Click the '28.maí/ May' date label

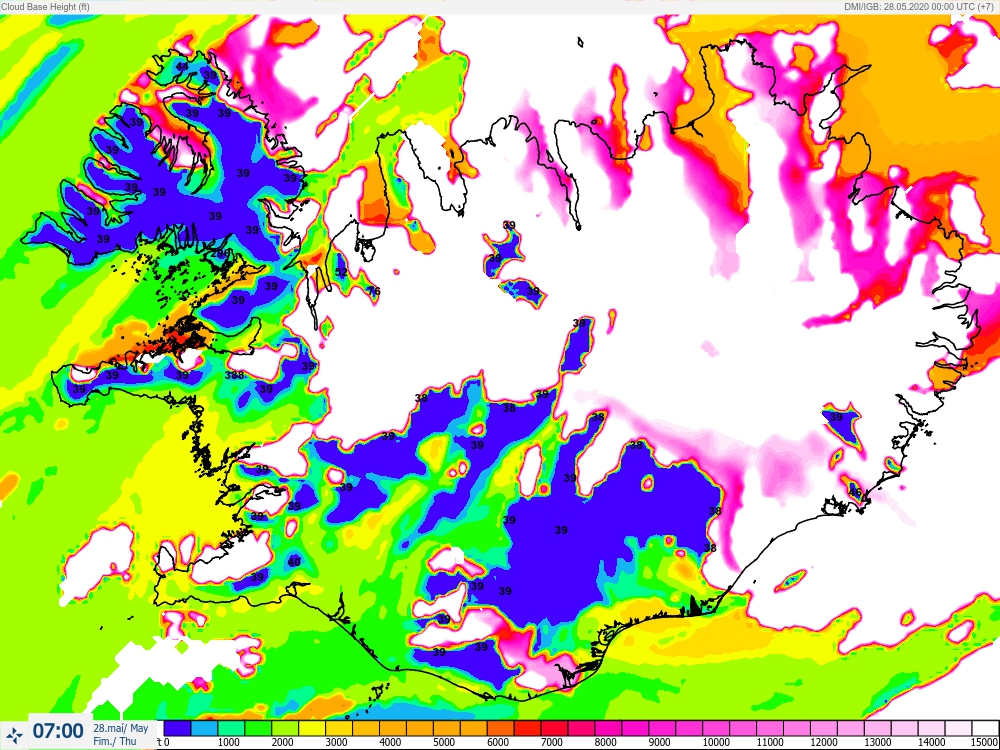121,728
